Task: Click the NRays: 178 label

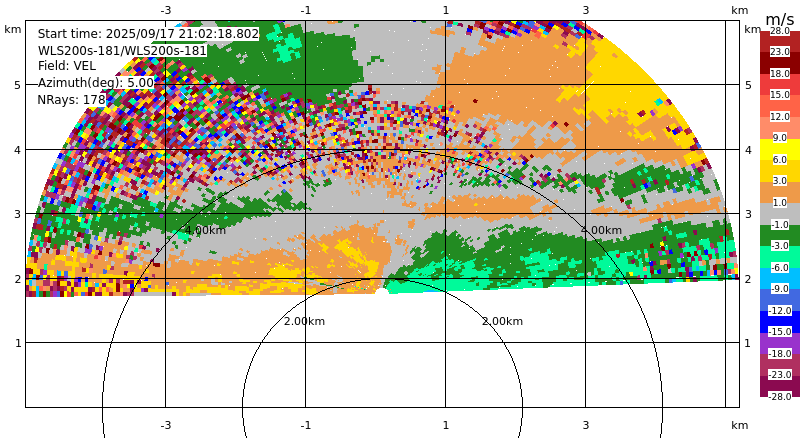Action: [71, 100]
